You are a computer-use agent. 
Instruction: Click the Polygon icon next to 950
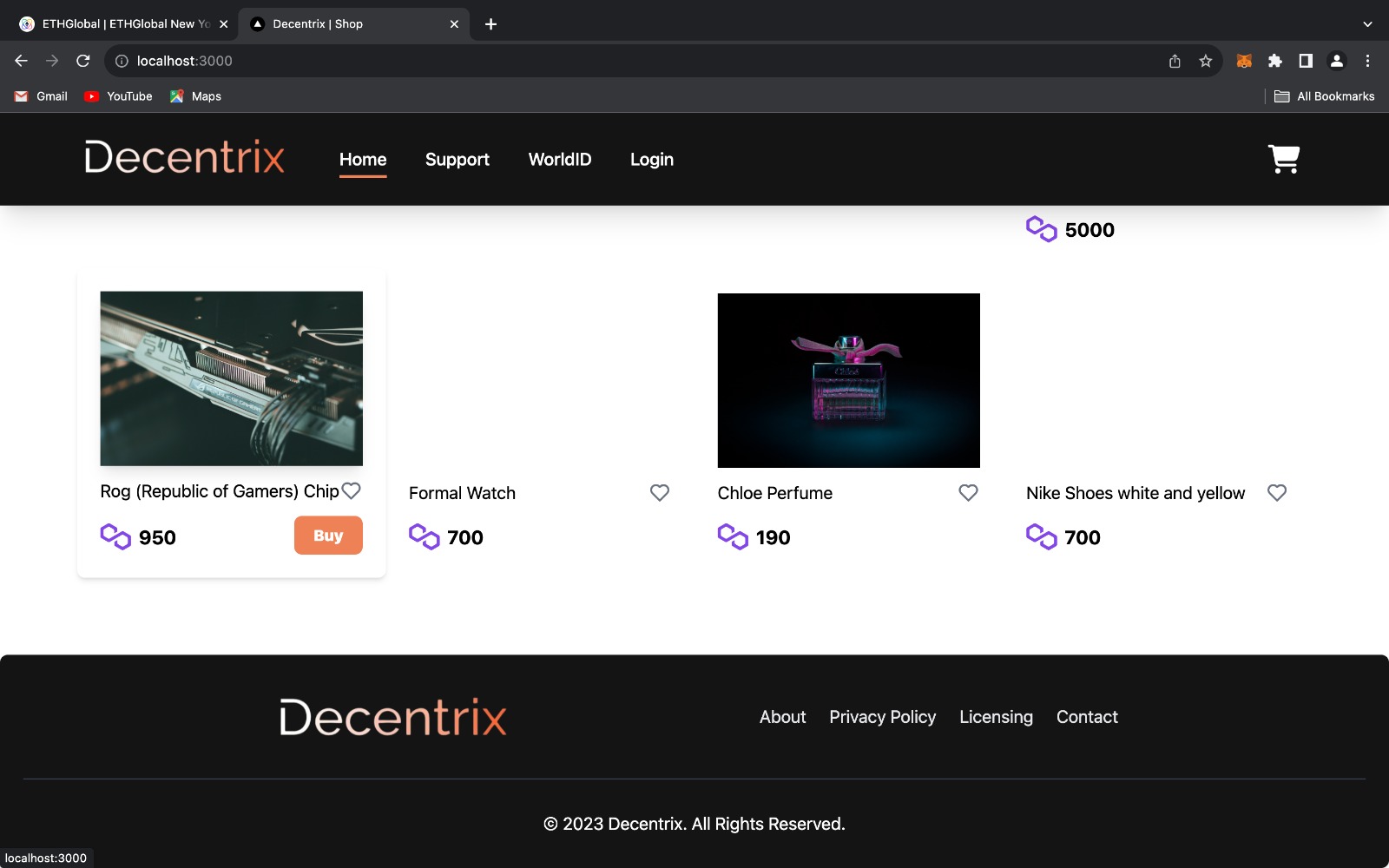(x=115, y=536)
